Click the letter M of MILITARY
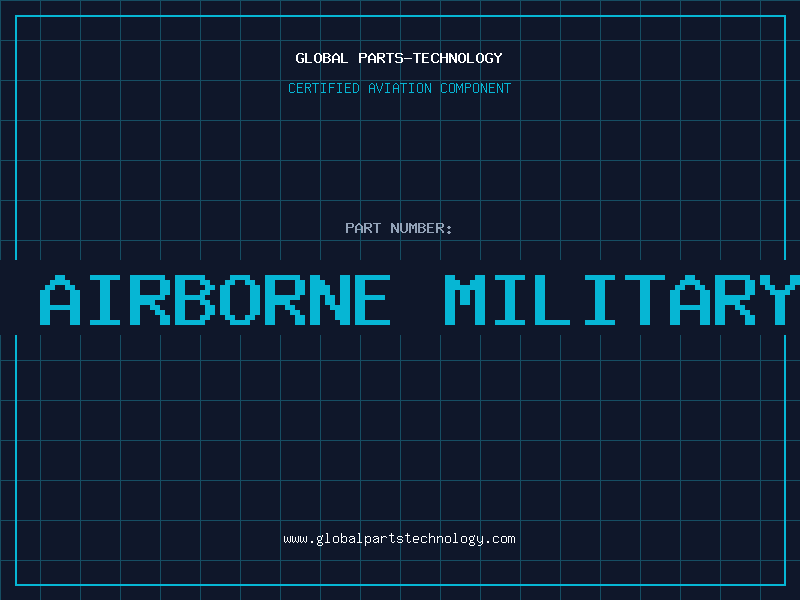The image size is (800, 600). click(465, 300)
